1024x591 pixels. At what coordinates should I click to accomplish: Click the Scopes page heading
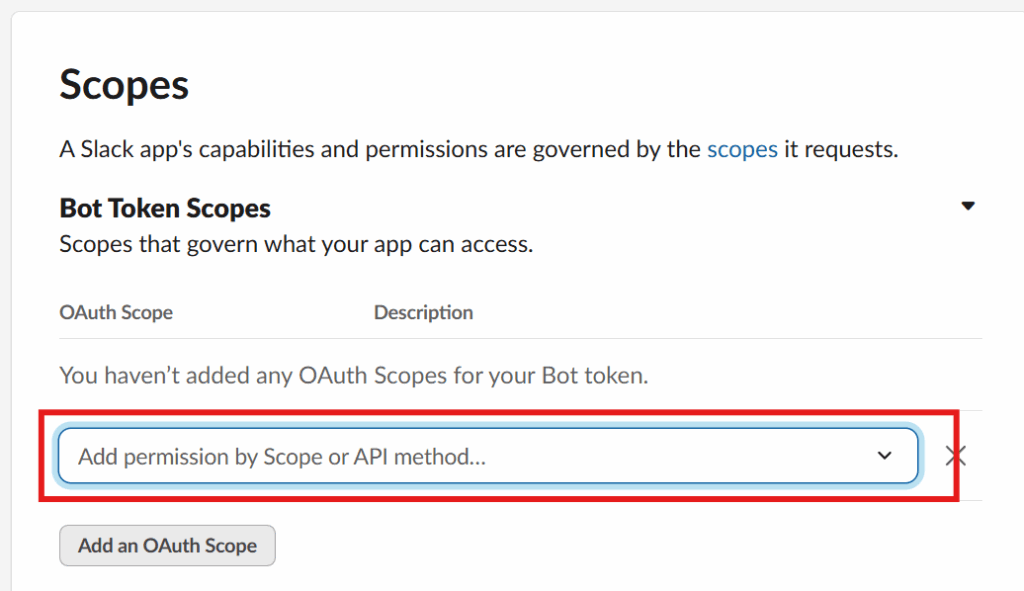[124, 85]
